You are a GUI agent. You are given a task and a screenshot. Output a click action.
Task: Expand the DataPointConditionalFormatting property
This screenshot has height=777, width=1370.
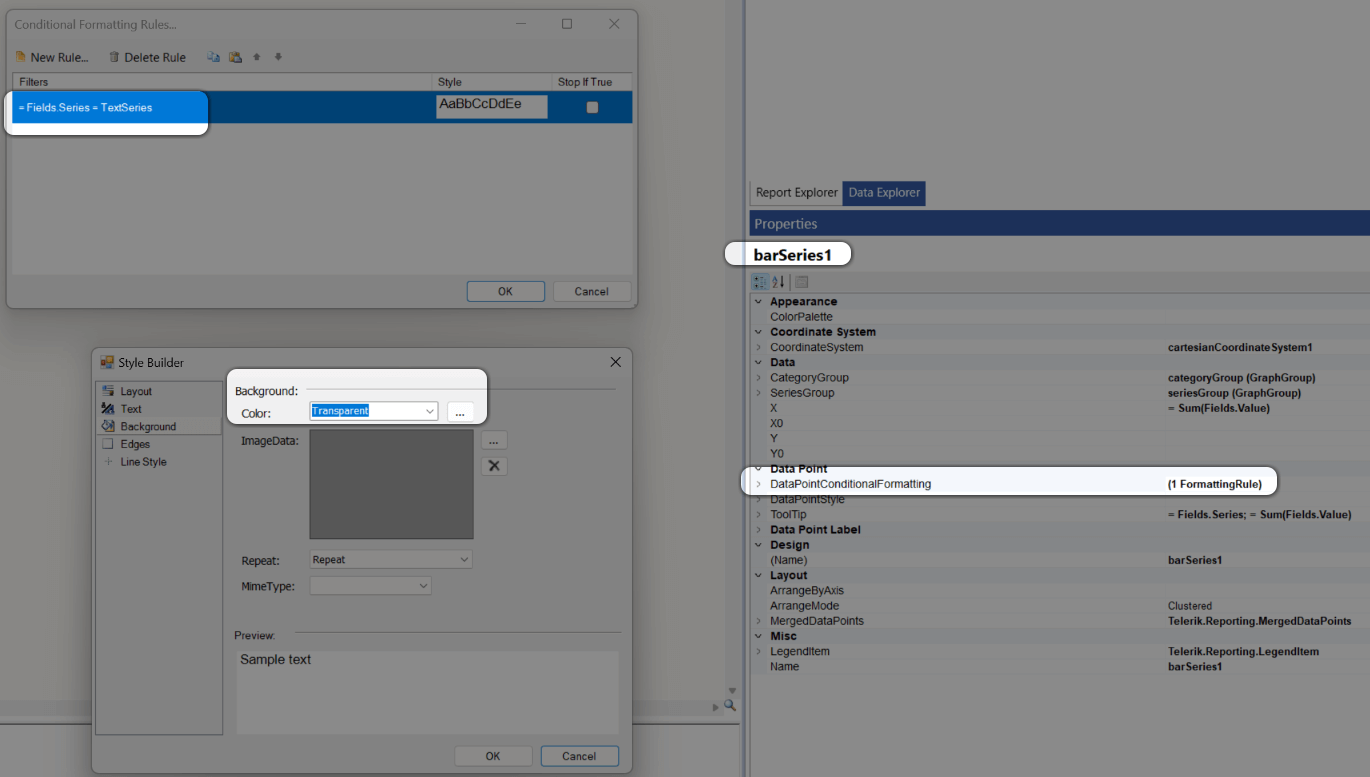(x=759, y=483)
